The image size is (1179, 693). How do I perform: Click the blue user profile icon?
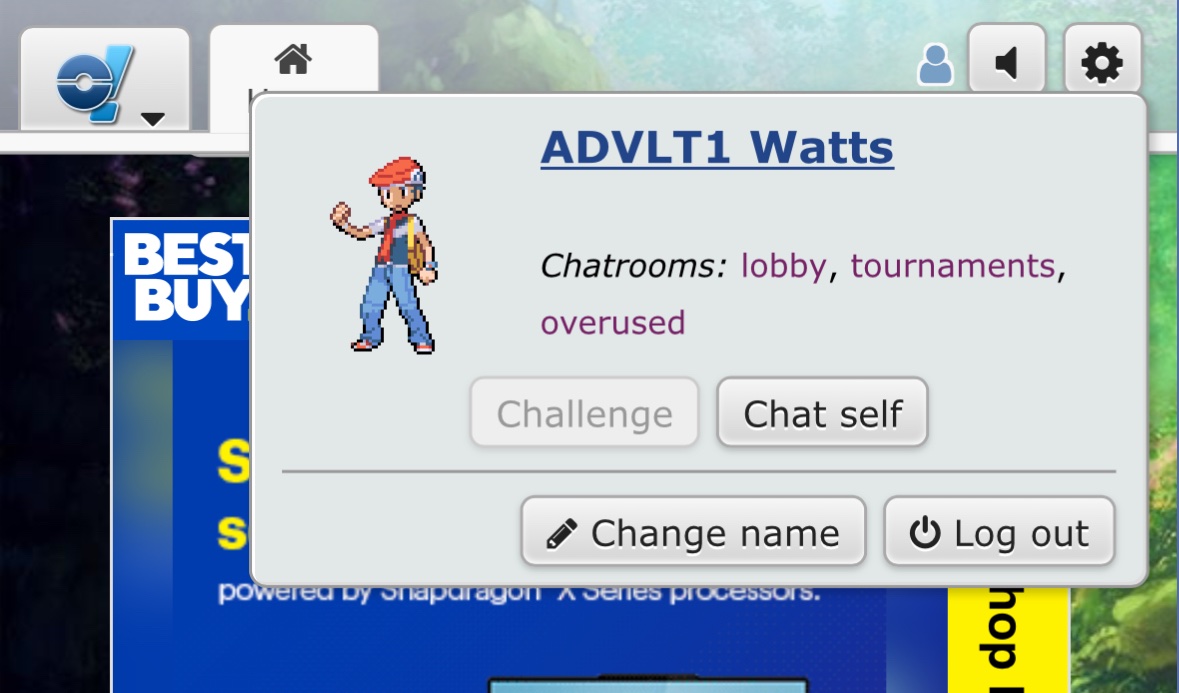[x=935, y=65]
